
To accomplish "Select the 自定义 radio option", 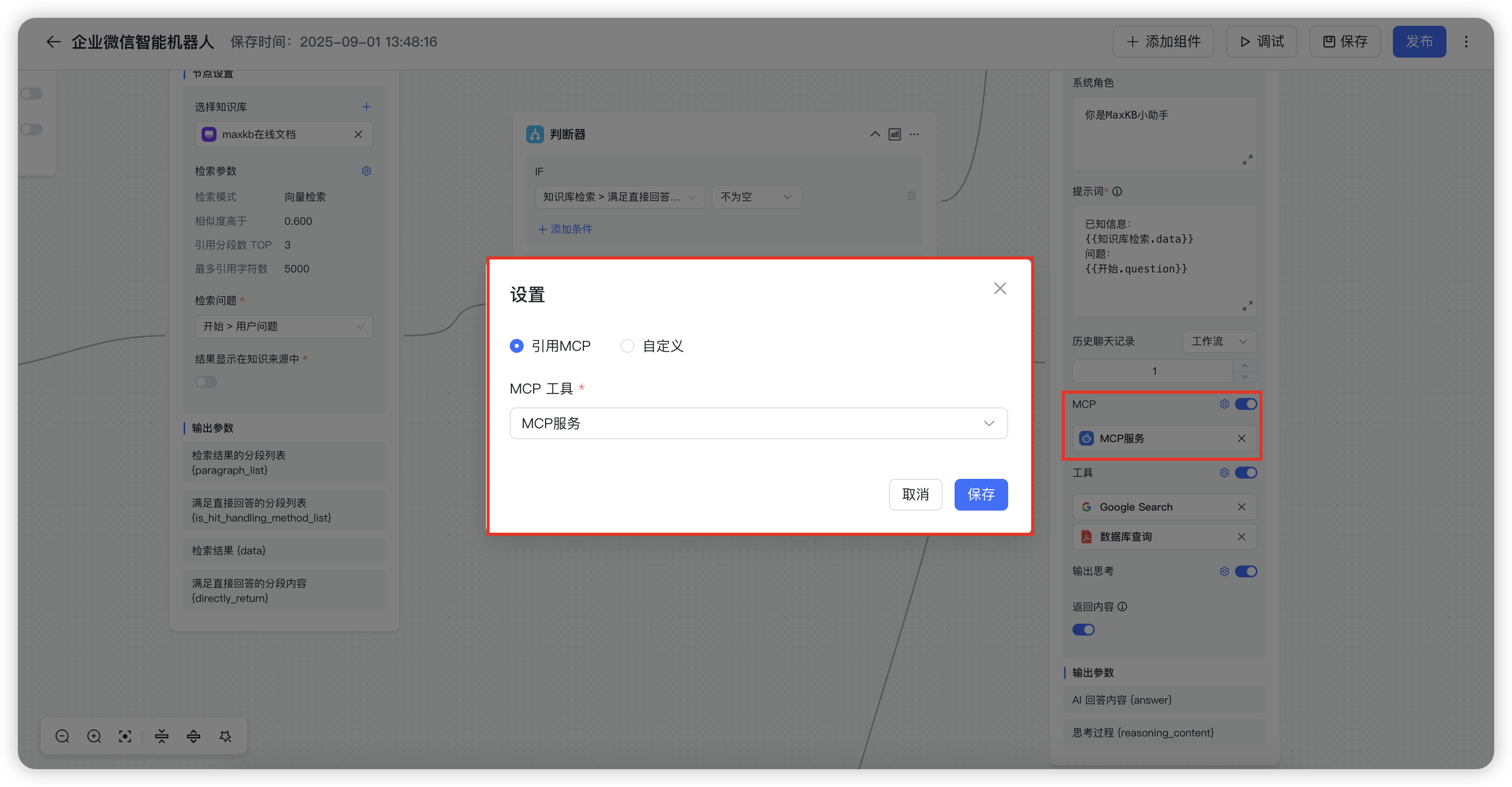I will pos(627,346).
